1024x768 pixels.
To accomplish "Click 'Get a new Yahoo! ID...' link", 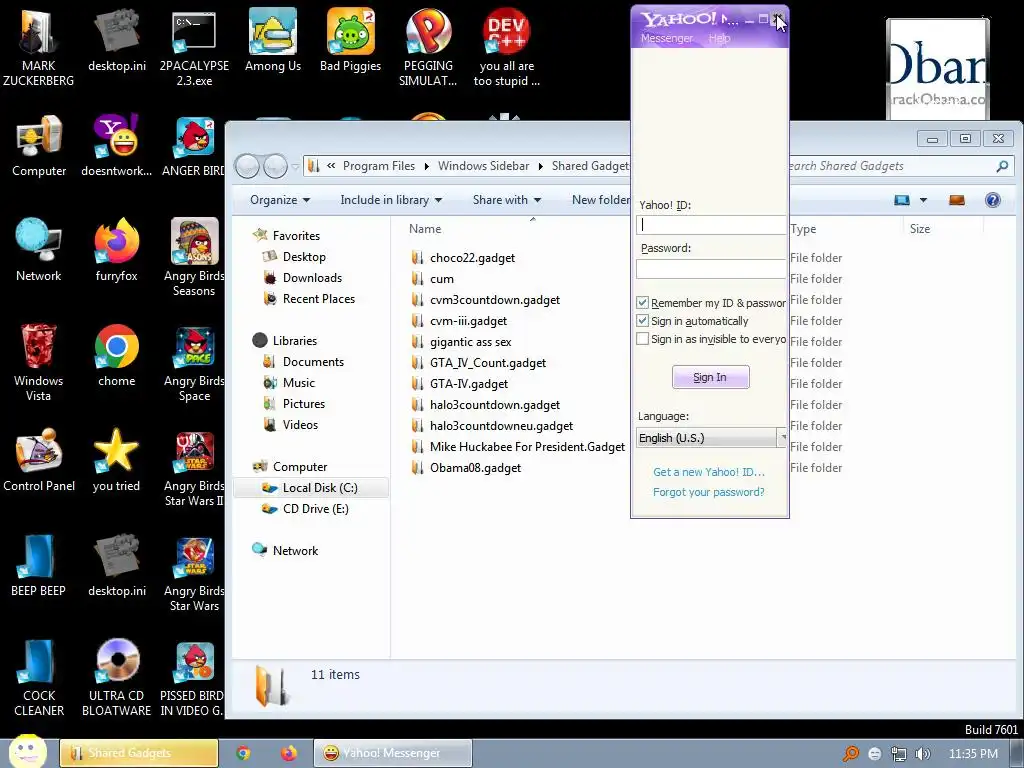I will (x=709, y=472).
